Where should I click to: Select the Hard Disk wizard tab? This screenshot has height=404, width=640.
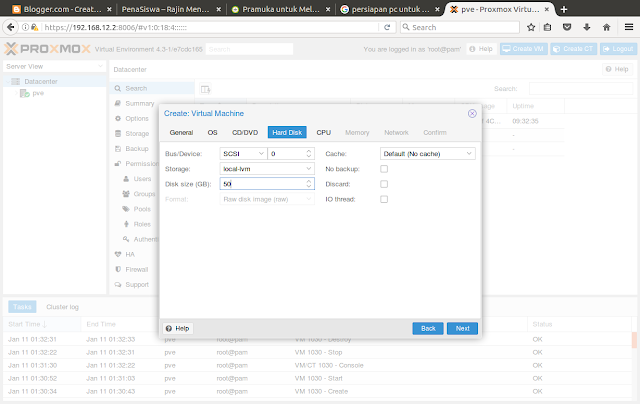click(287, 133)
